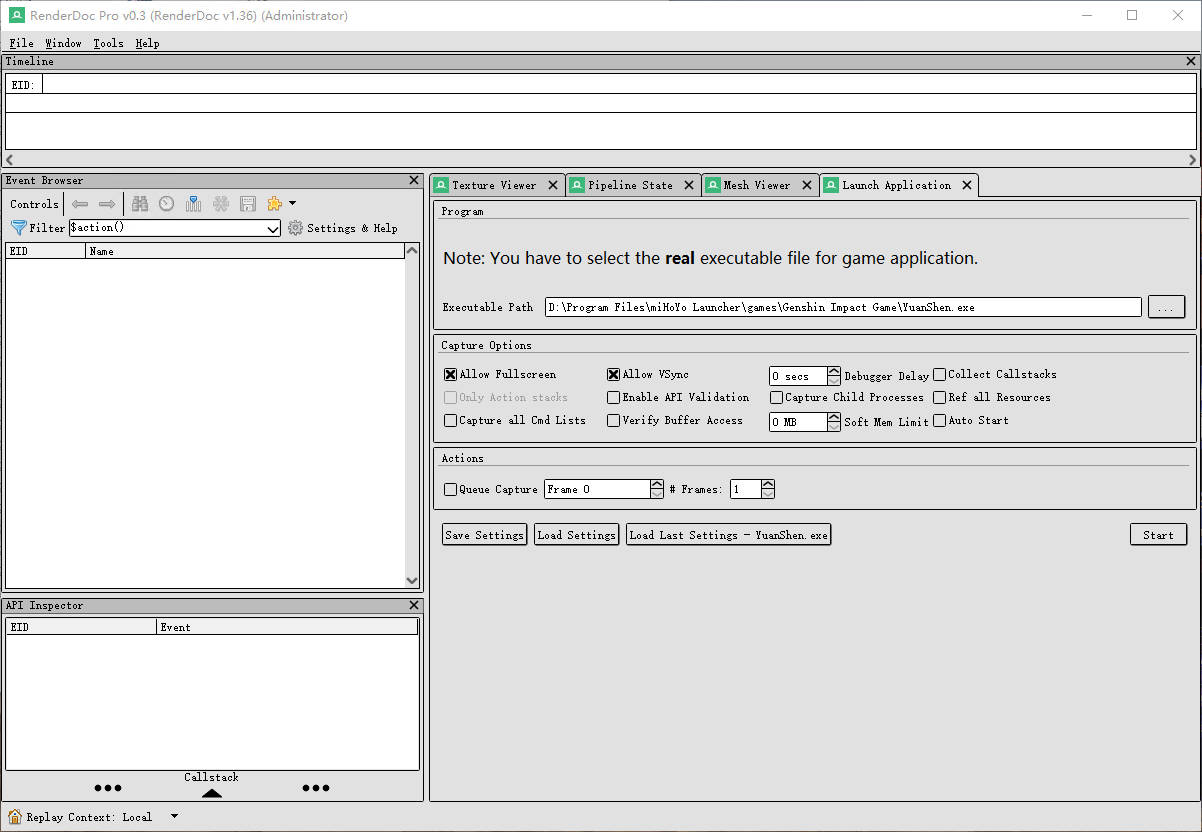The height and width of the screenshot is (832, 1202).
Task: Click Load Last Settings - YuanShen.exe button
Action: [728, 535]
